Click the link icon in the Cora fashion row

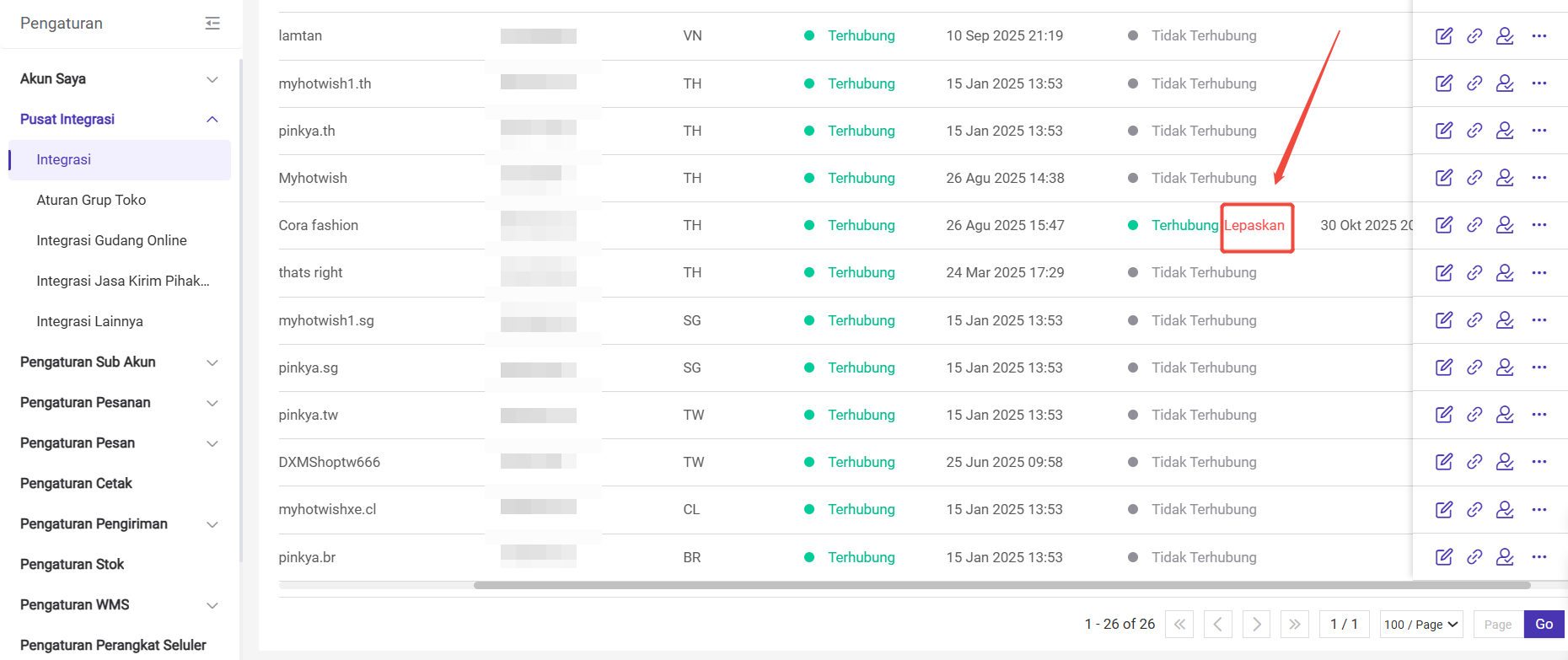pyautogui.click(x=1474, y=225)
